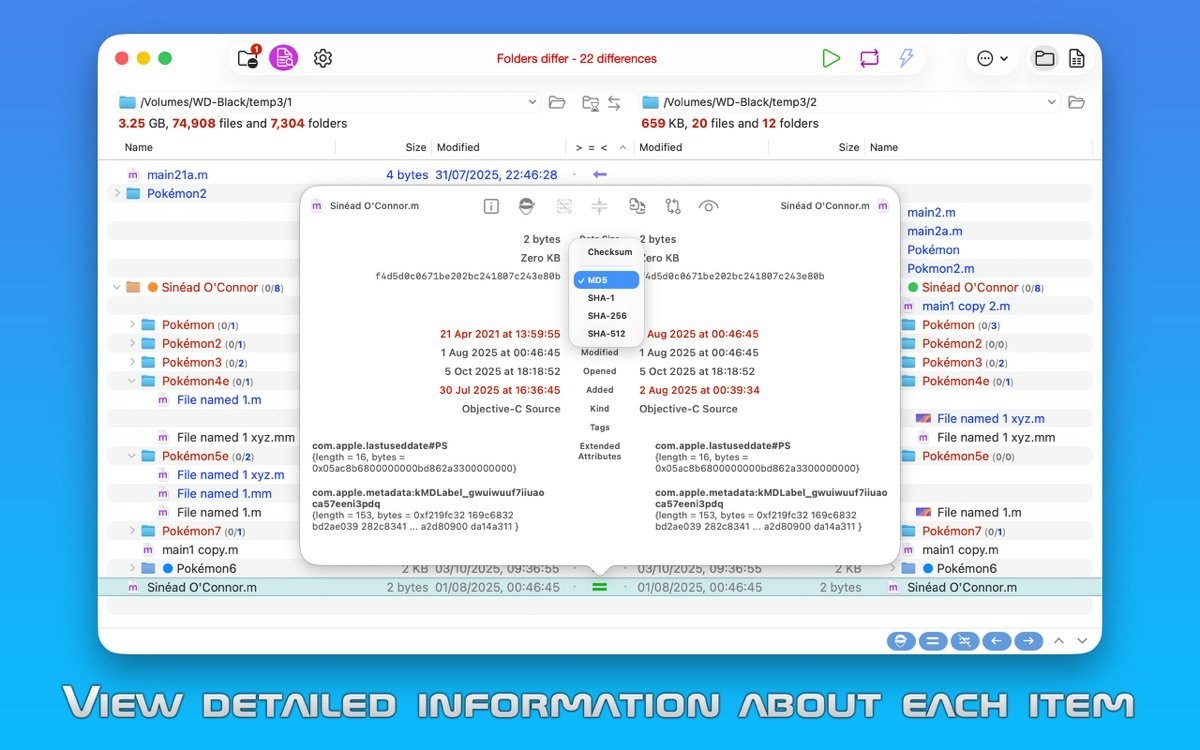Open the settings gear in toolbar

pos(322,58)
